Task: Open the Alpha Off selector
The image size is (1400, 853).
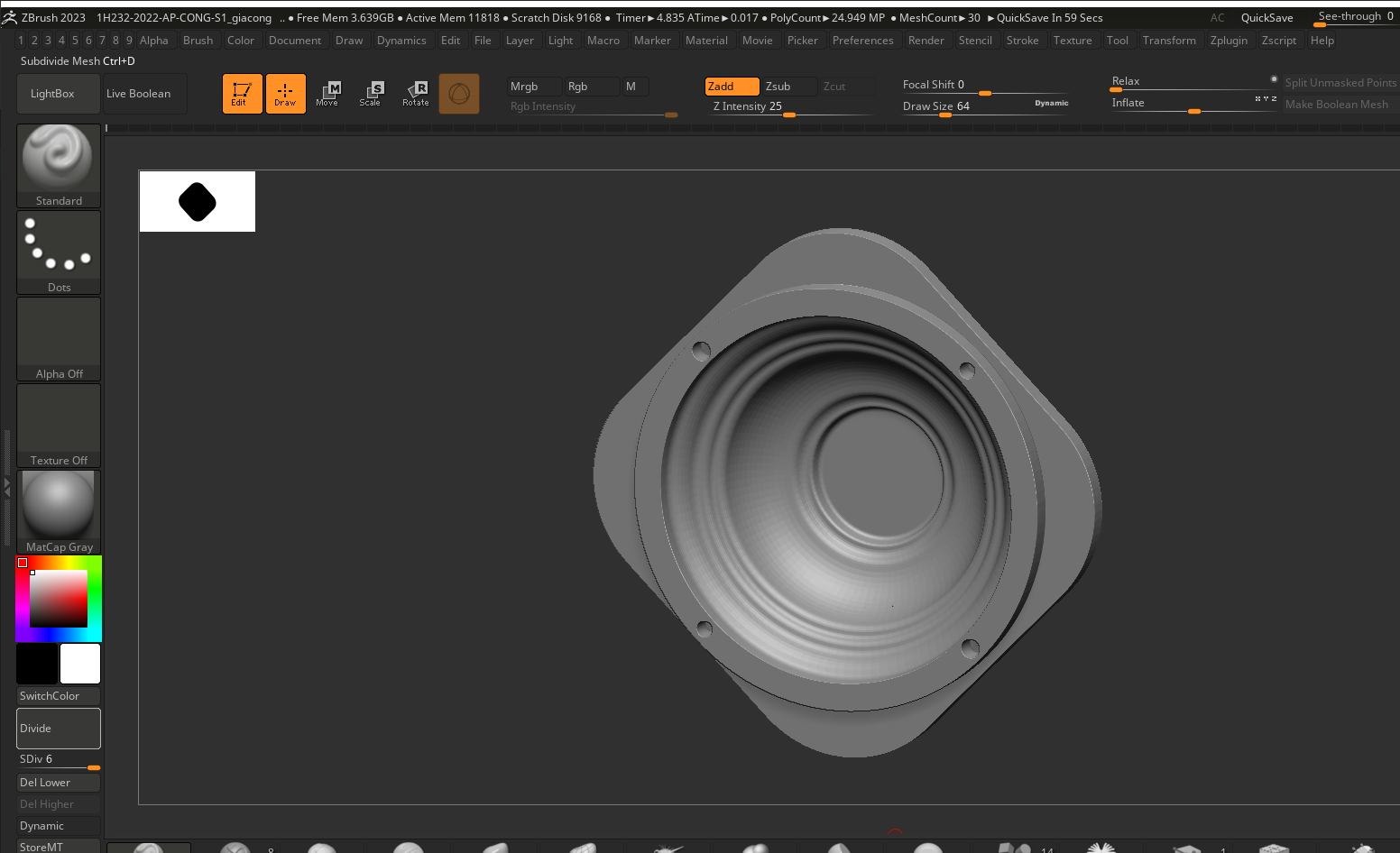Action: [x=59, y=339]
